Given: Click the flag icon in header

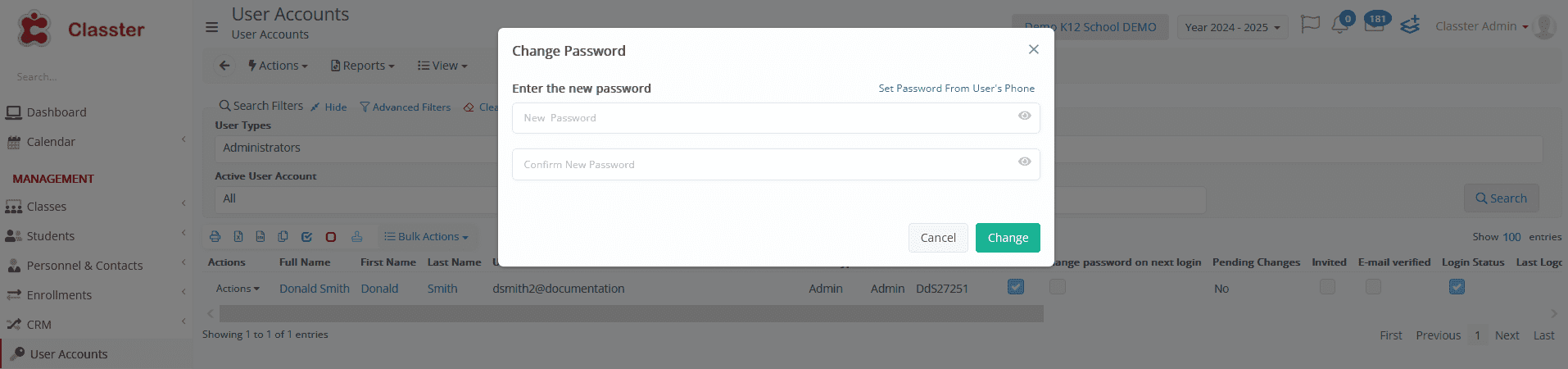Looking at the screenshot, I should pyautogui.click(x=1310, y=25).
